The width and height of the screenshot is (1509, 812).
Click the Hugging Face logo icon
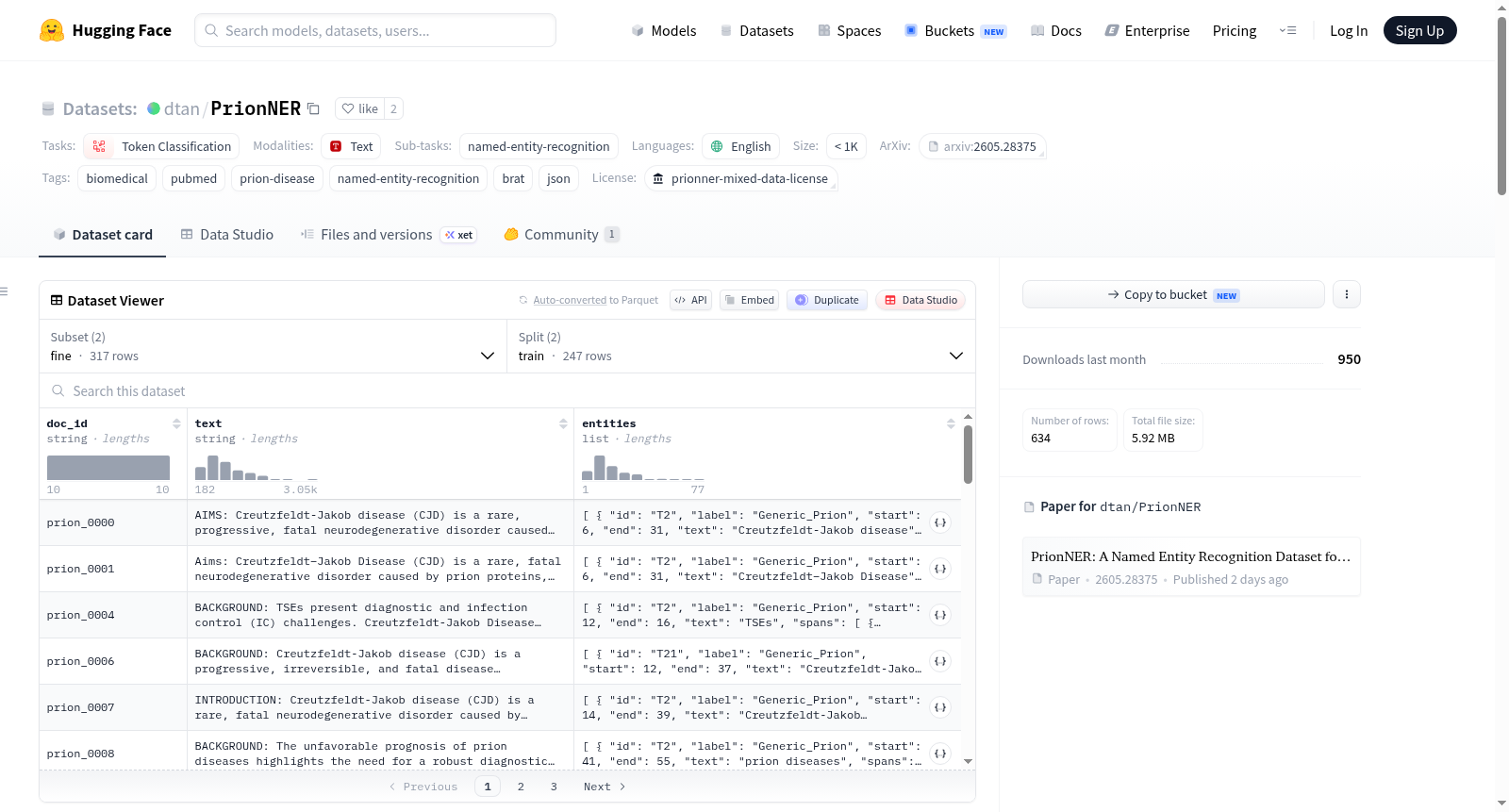point(52,30)
